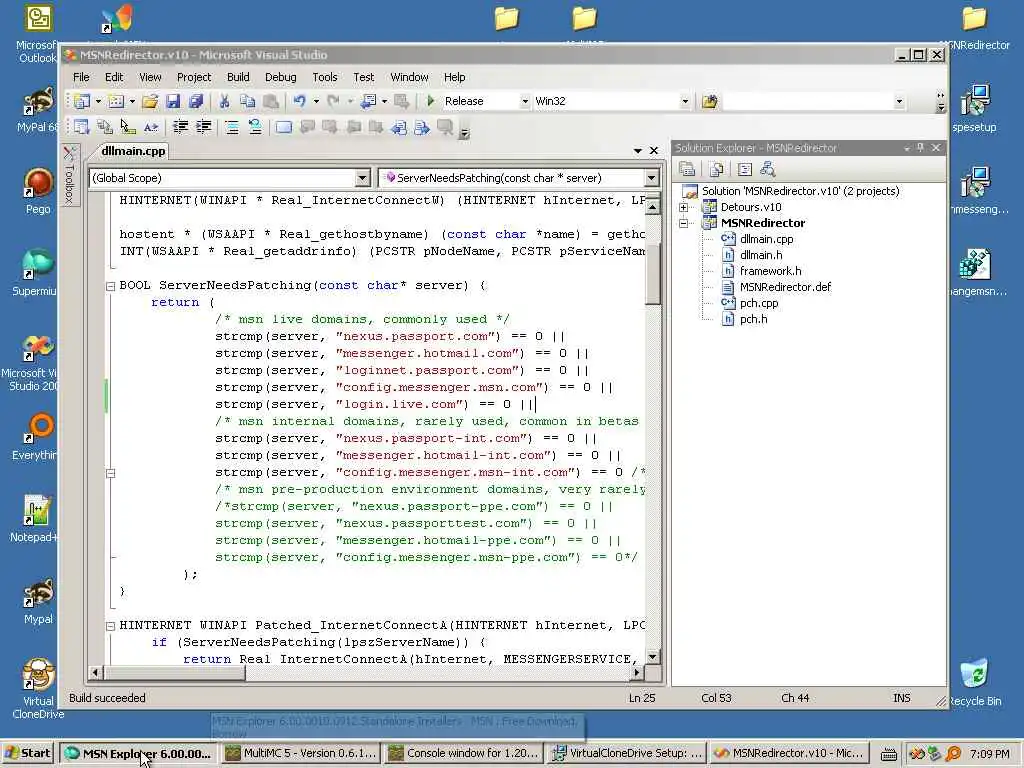1024x768 pixels.
Task: Open the Find combo box dropdown arrow
Action: (899, 101)
